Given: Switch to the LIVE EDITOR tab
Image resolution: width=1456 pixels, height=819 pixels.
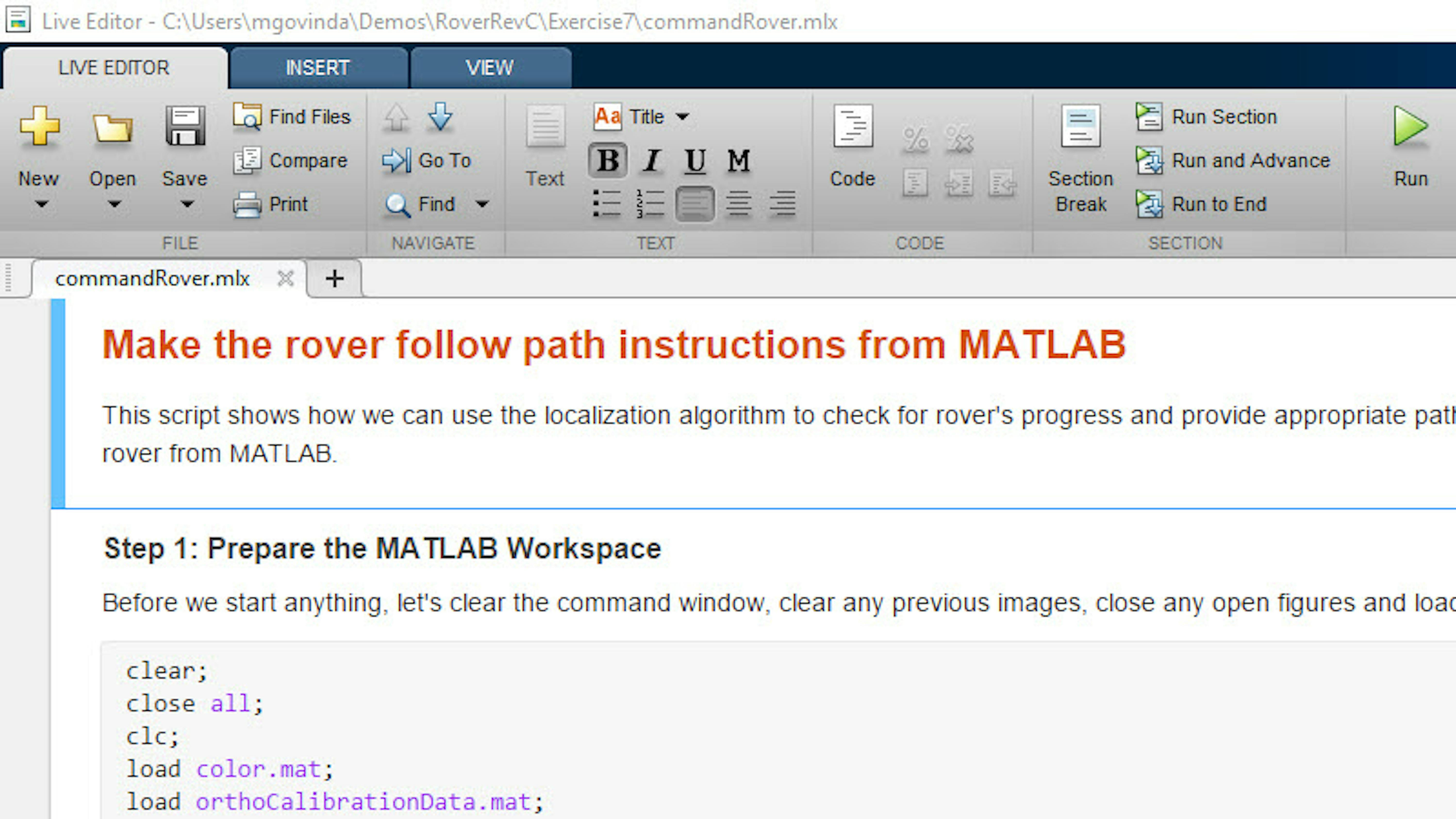Looking at the screenshot, I should pyautogui.click(x=115, y=68).
